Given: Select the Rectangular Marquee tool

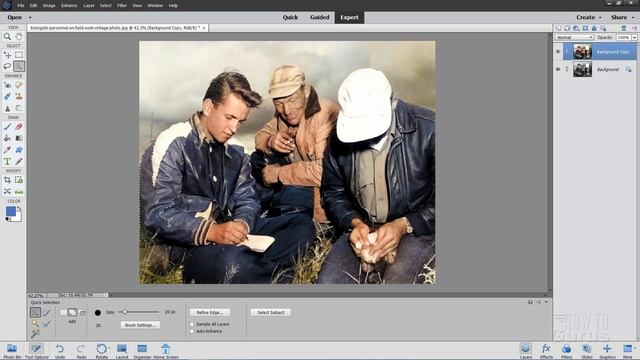Looking at the screenshot, I should coord(19,55).
